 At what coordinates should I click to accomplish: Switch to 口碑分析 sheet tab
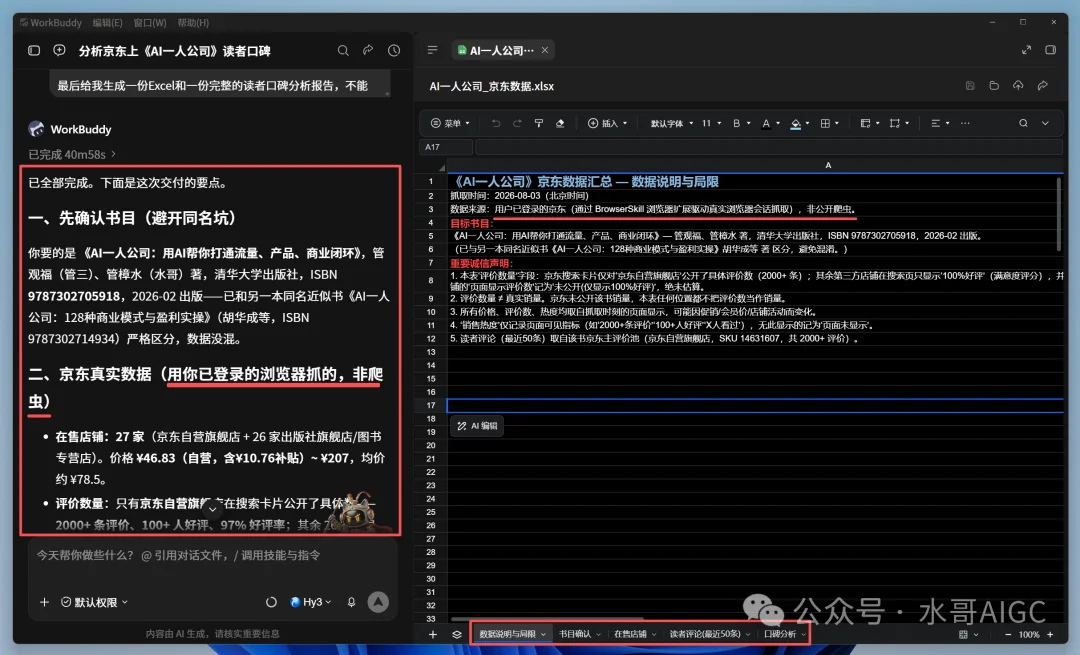pos(784,634)
